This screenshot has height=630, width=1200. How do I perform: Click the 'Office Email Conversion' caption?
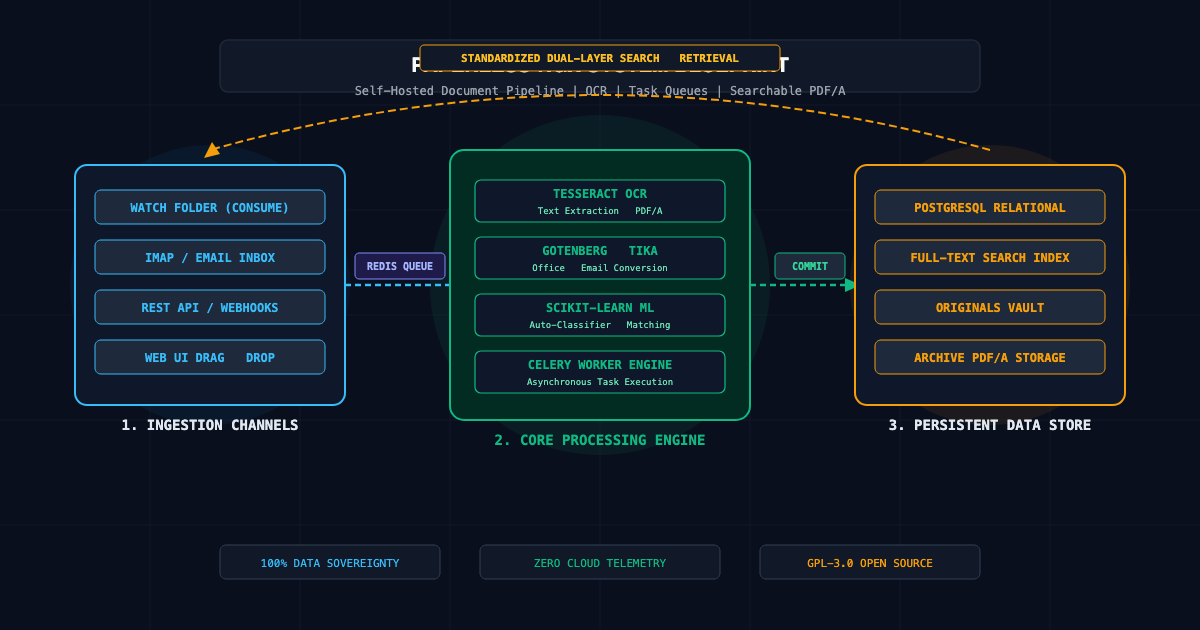tap(600, 268)
